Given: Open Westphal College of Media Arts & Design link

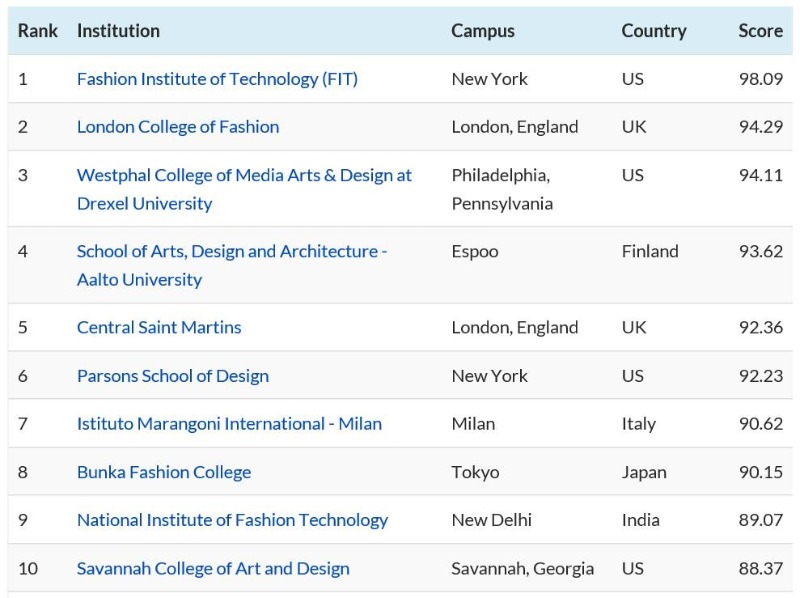Looking at the screenshot, I should click(x=244, y=176).
